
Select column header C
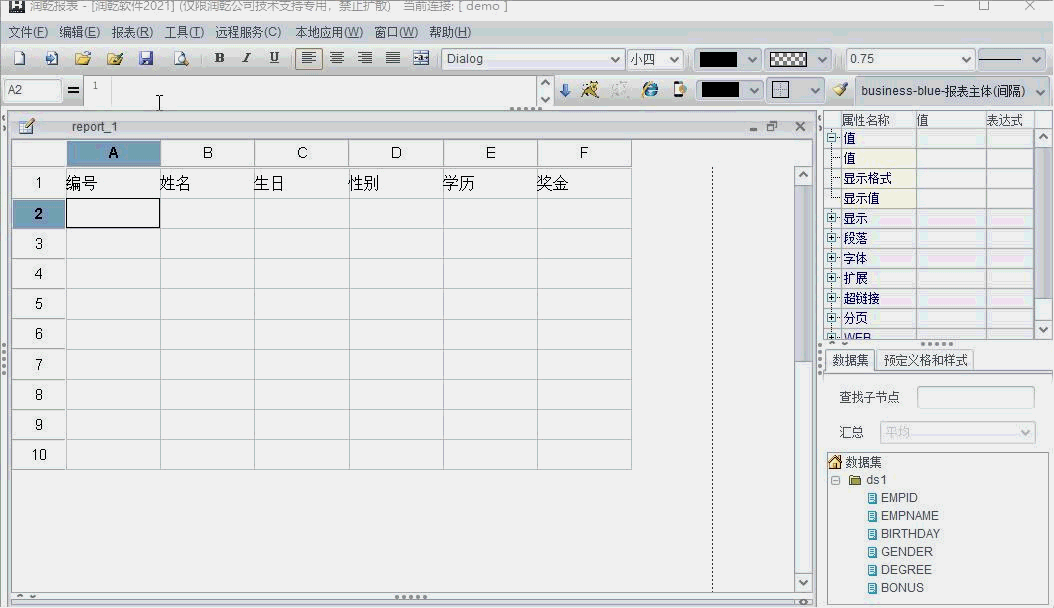(x=302, y=153)
